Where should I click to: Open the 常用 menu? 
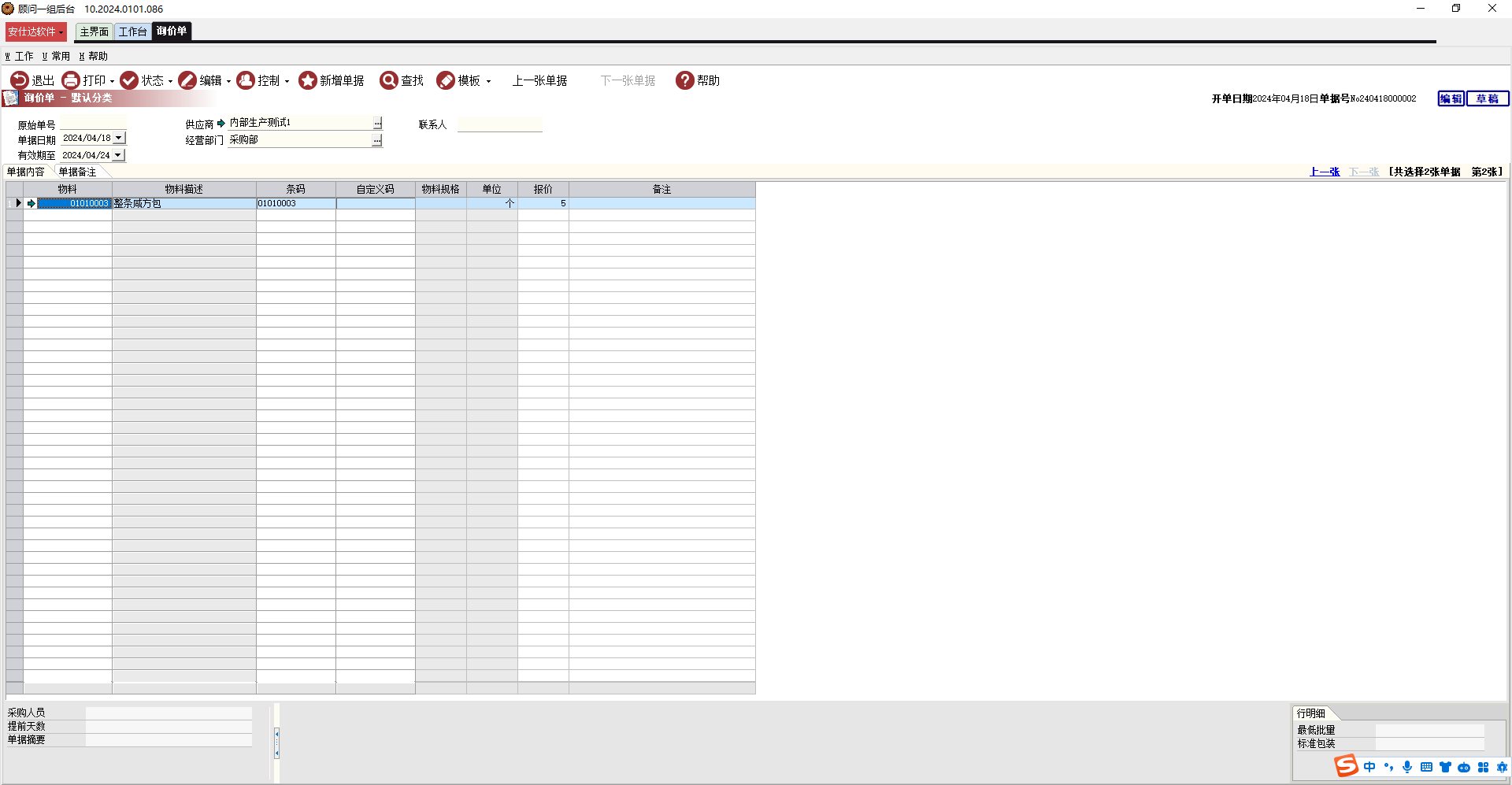click(x=56, y=56)
